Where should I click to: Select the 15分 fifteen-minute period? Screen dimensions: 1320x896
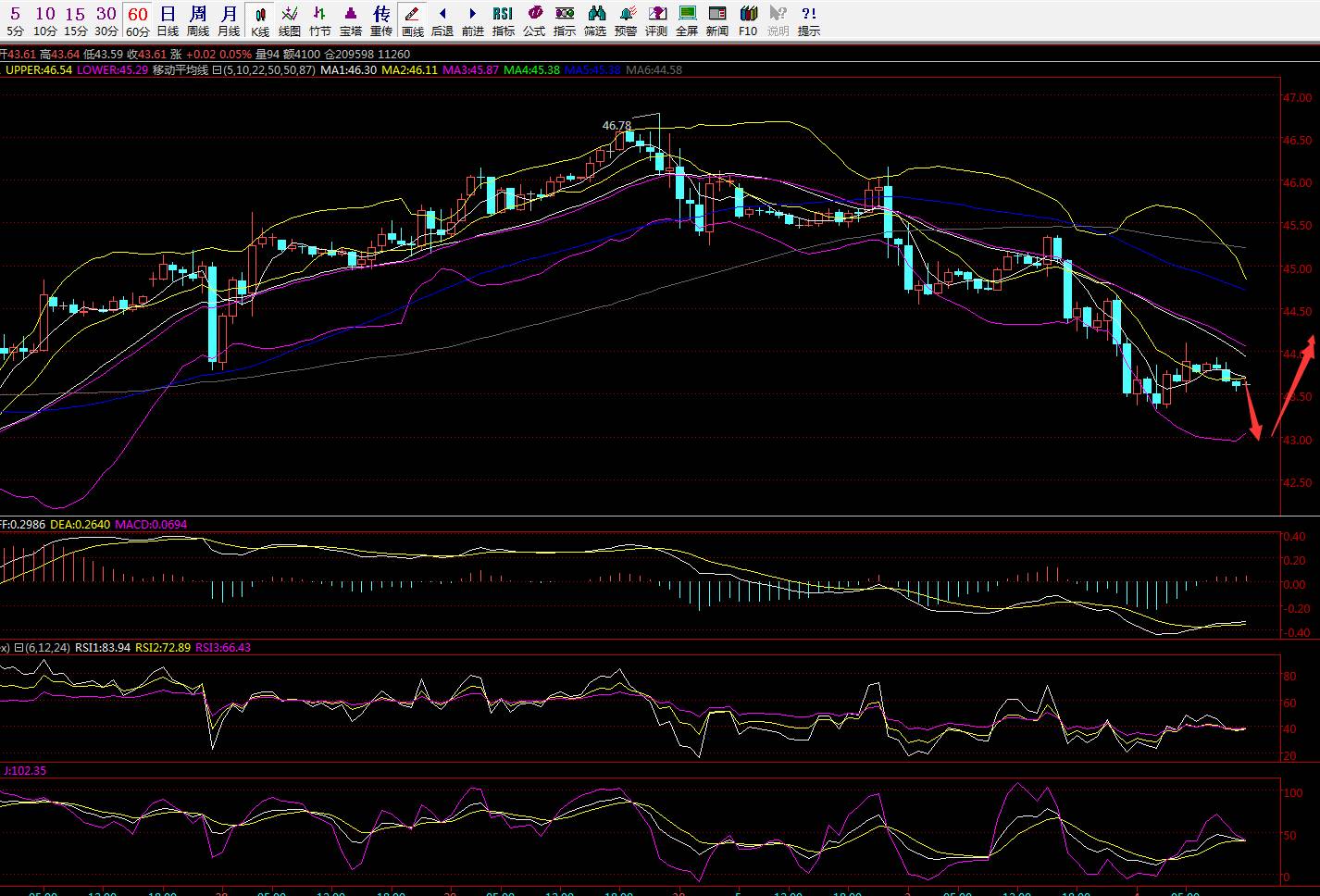pyautogui.click(x=76, y=20)
